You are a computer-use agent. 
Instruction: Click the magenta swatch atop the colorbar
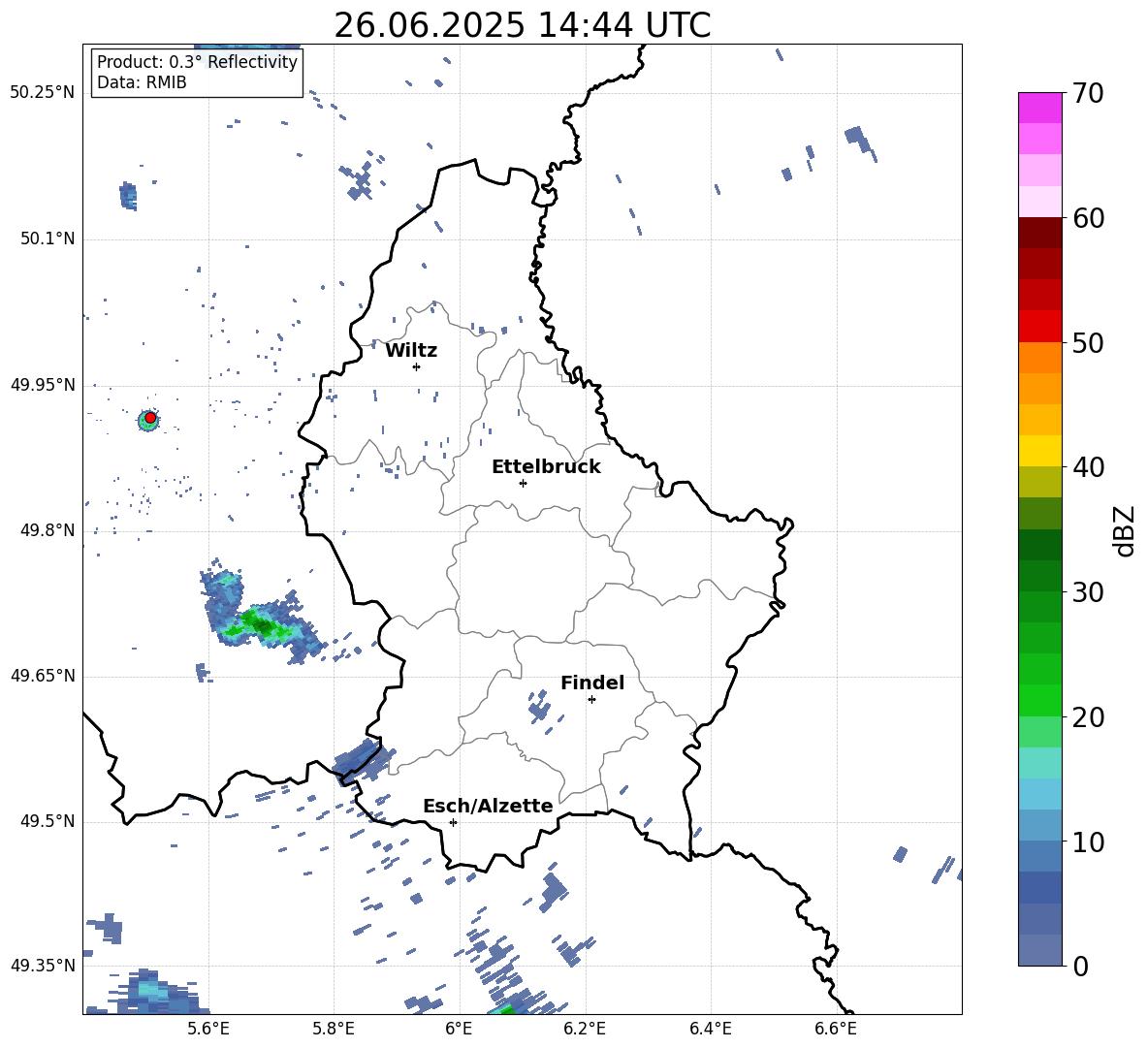(x=1039, y=108)
